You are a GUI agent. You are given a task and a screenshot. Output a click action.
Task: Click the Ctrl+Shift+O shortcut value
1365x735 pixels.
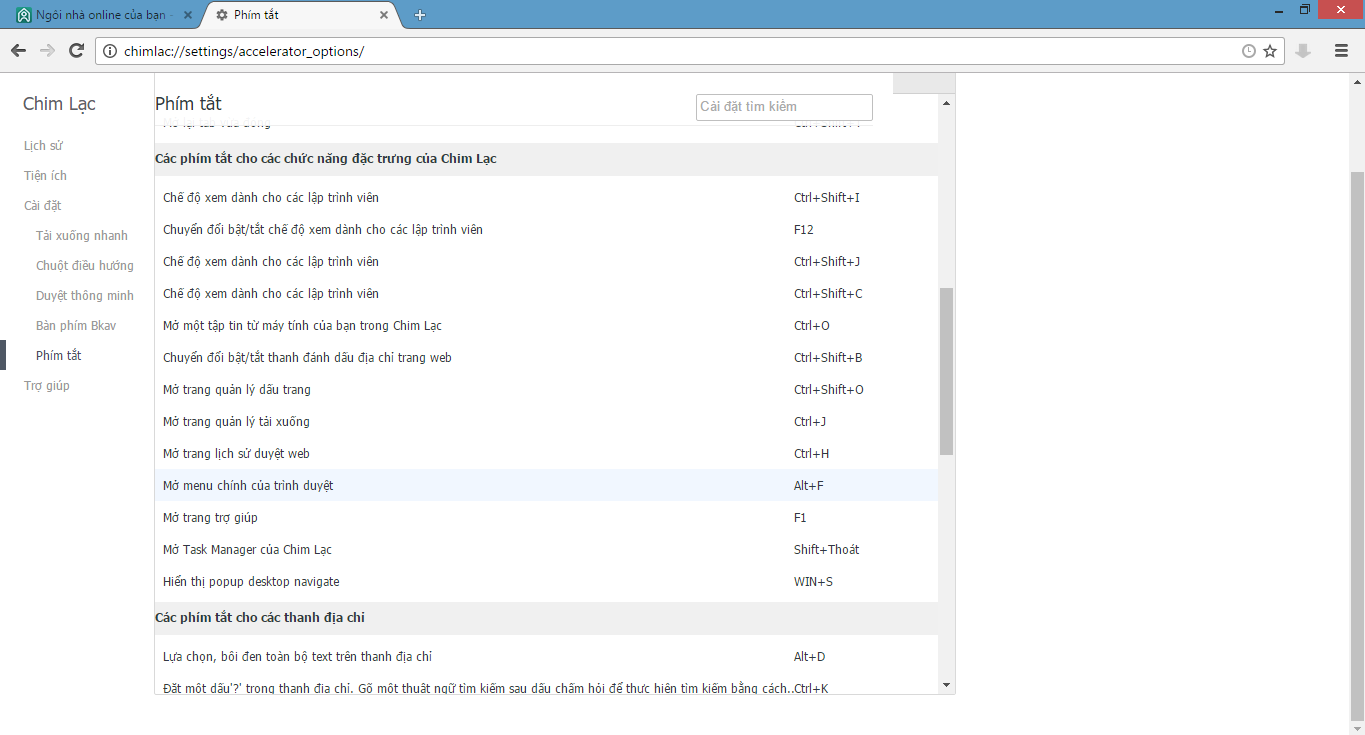point(829,390)
